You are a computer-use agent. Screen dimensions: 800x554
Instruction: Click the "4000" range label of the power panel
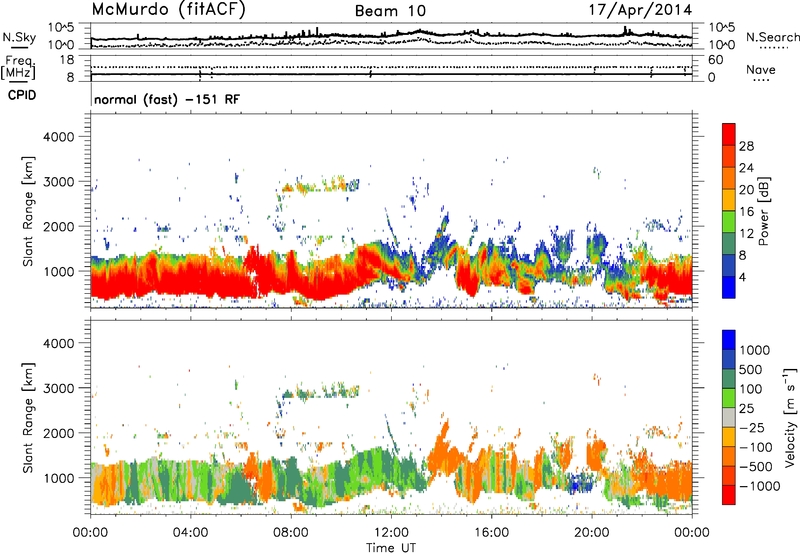click(58, 137)
